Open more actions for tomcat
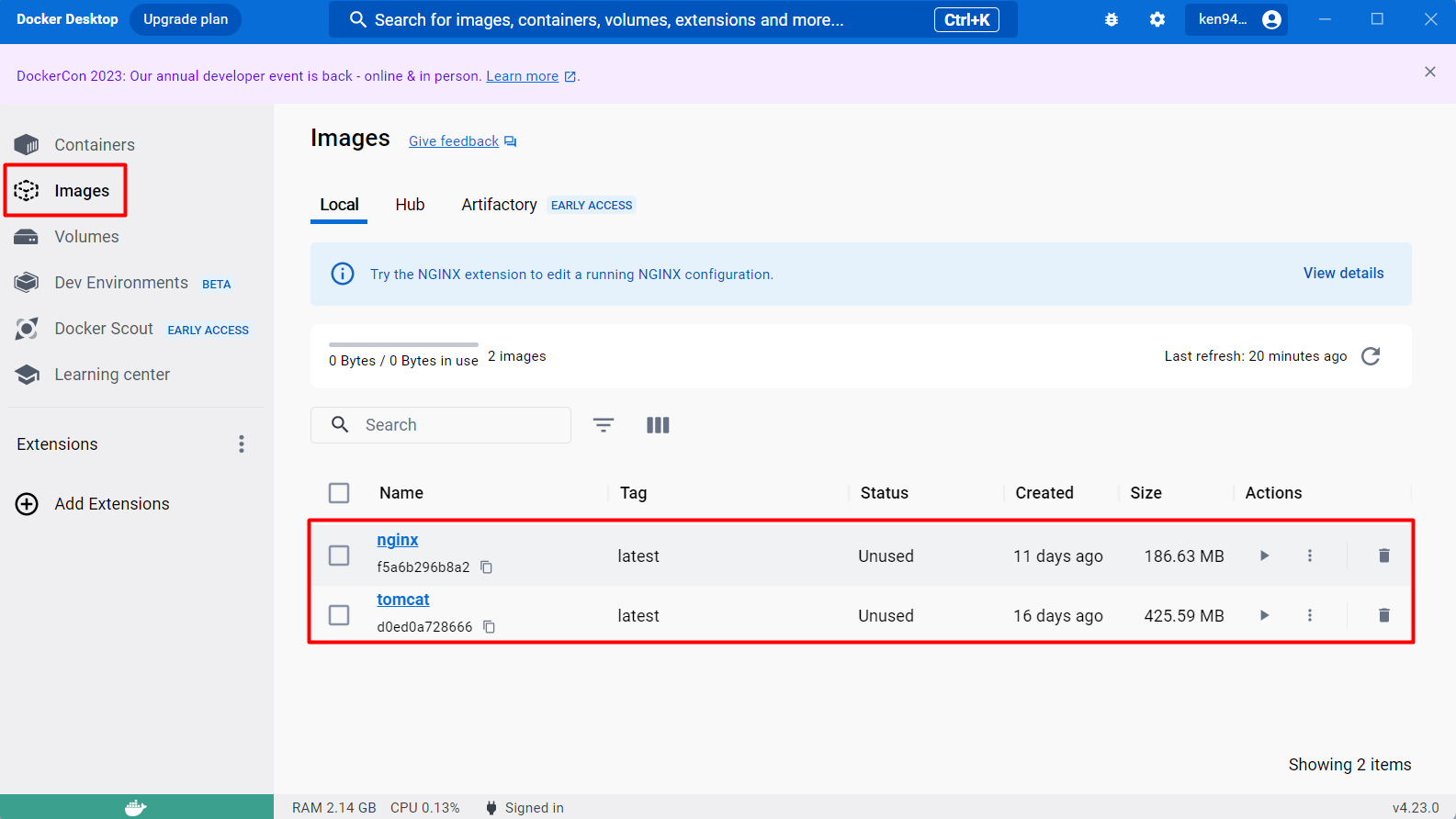Screen dimensions: 1456x819 (1310, 615)
